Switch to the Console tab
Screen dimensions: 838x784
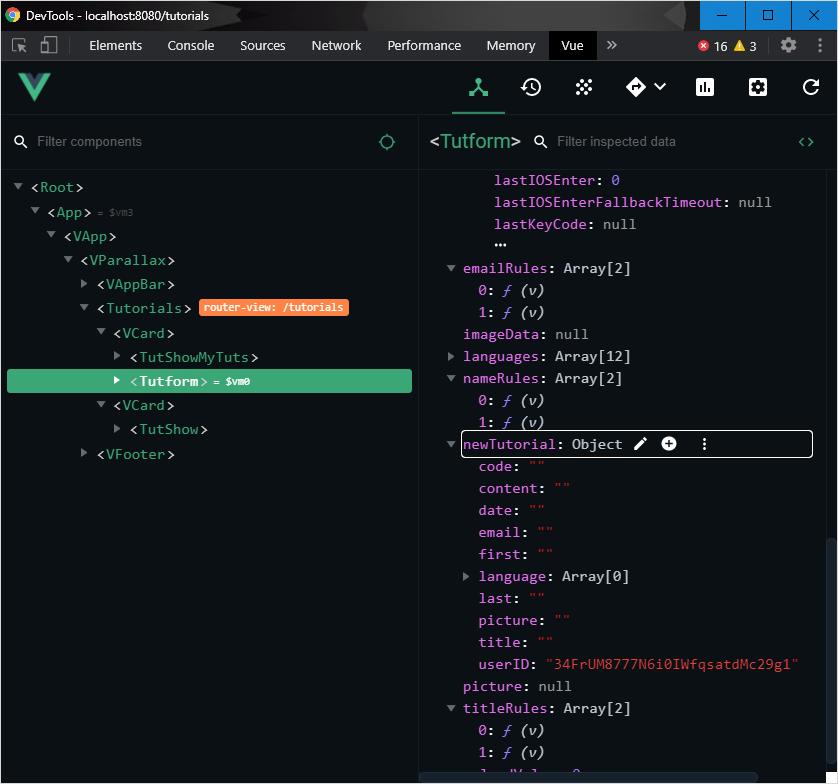click(x=190, y=45)
